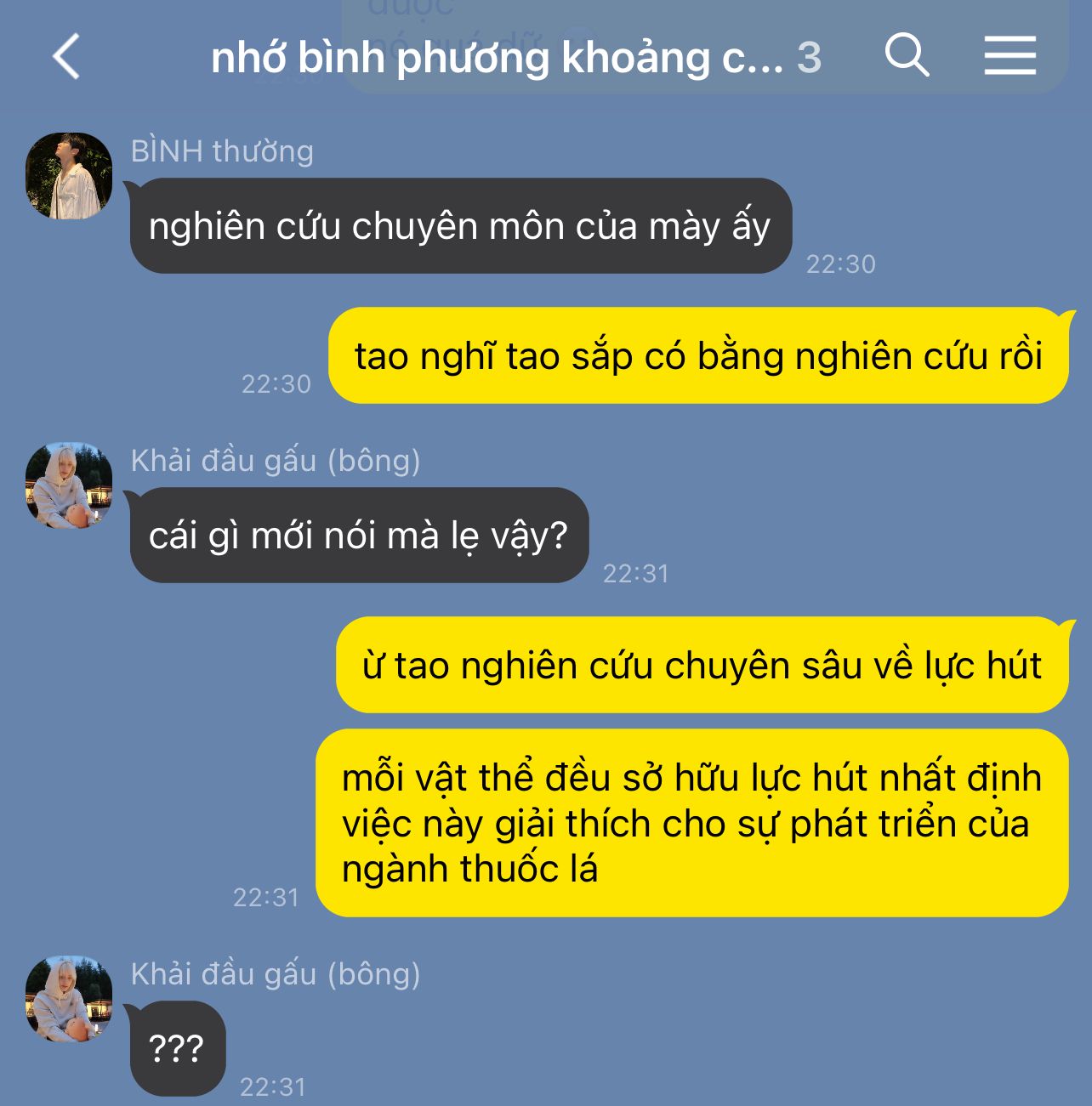1092x1106 pixels.
Task: Tap the member count 3
Action: (809, 58)
